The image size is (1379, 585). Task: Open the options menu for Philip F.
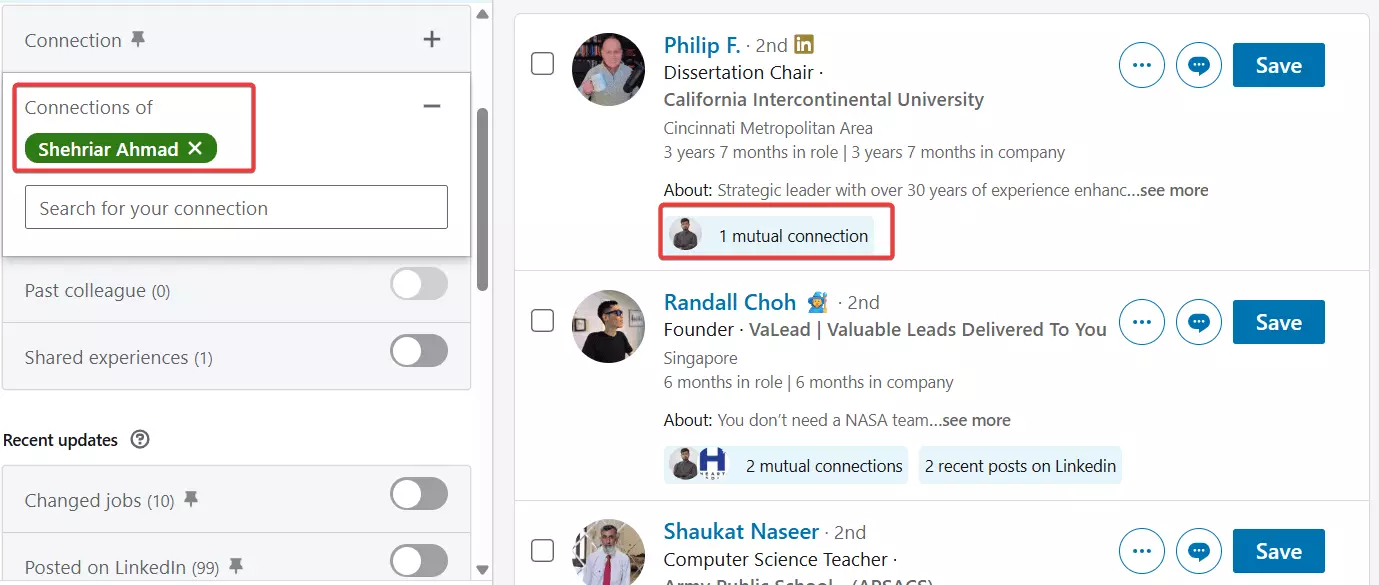pos(1142,64)
